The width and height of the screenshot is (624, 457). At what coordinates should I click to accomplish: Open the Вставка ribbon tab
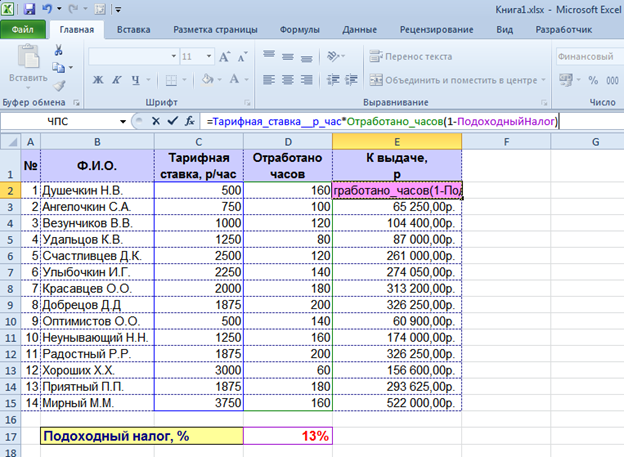coord(134,30)
